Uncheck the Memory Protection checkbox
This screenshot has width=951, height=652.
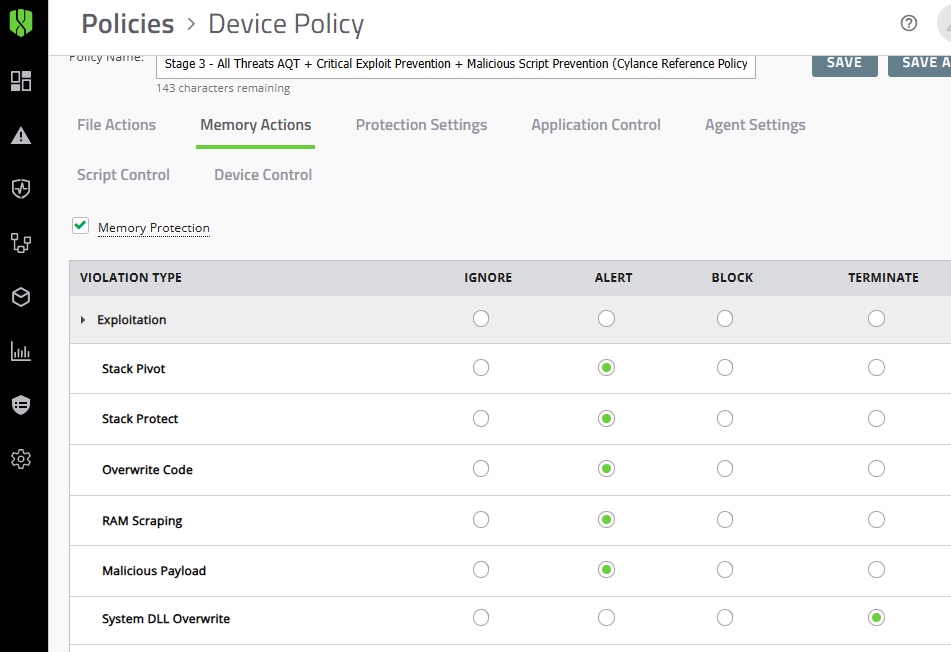tap(80, 225)
